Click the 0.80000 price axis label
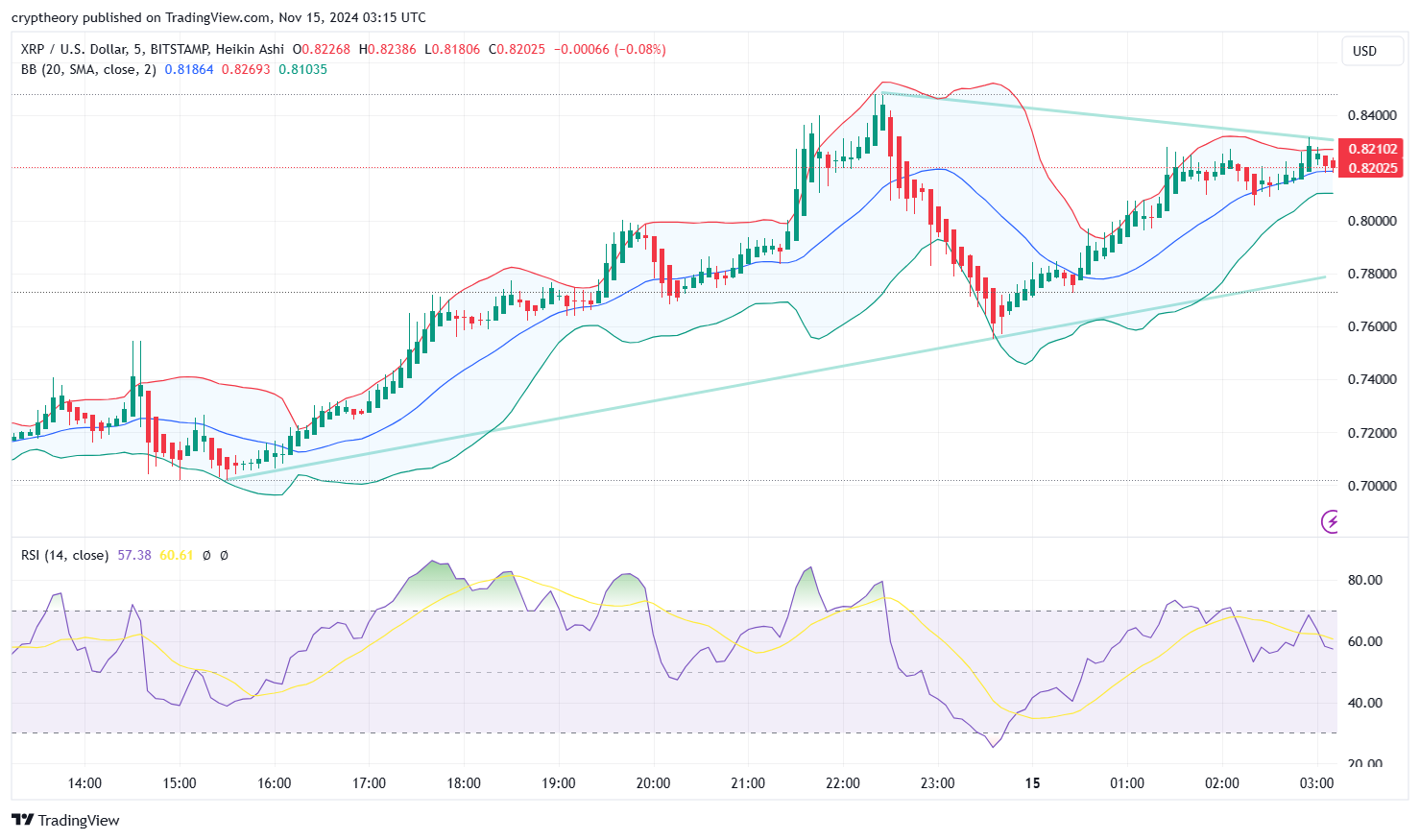The image size is (1420, 840). (x=1372, y=221)
